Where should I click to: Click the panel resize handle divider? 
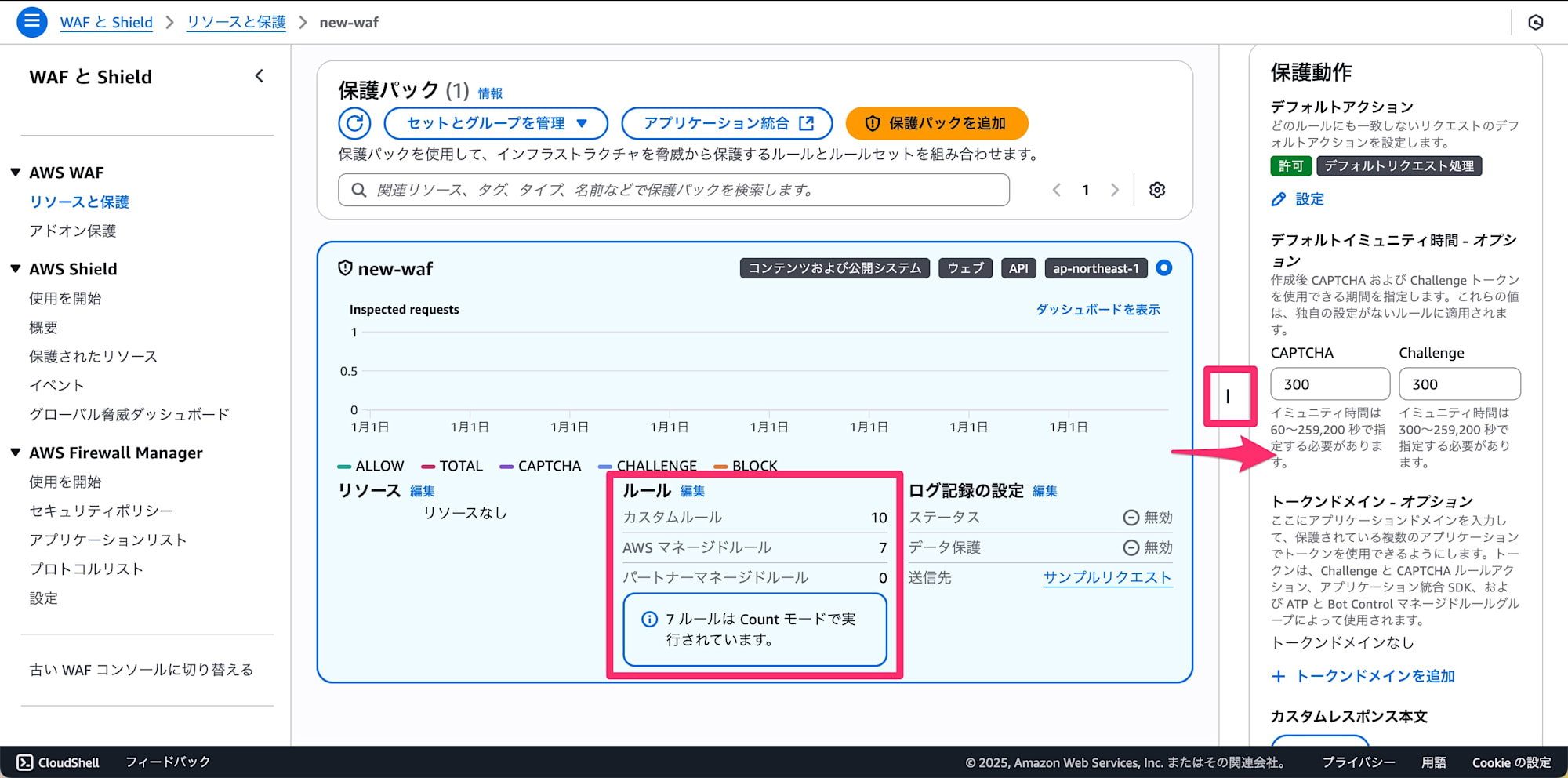(1228, 397)
